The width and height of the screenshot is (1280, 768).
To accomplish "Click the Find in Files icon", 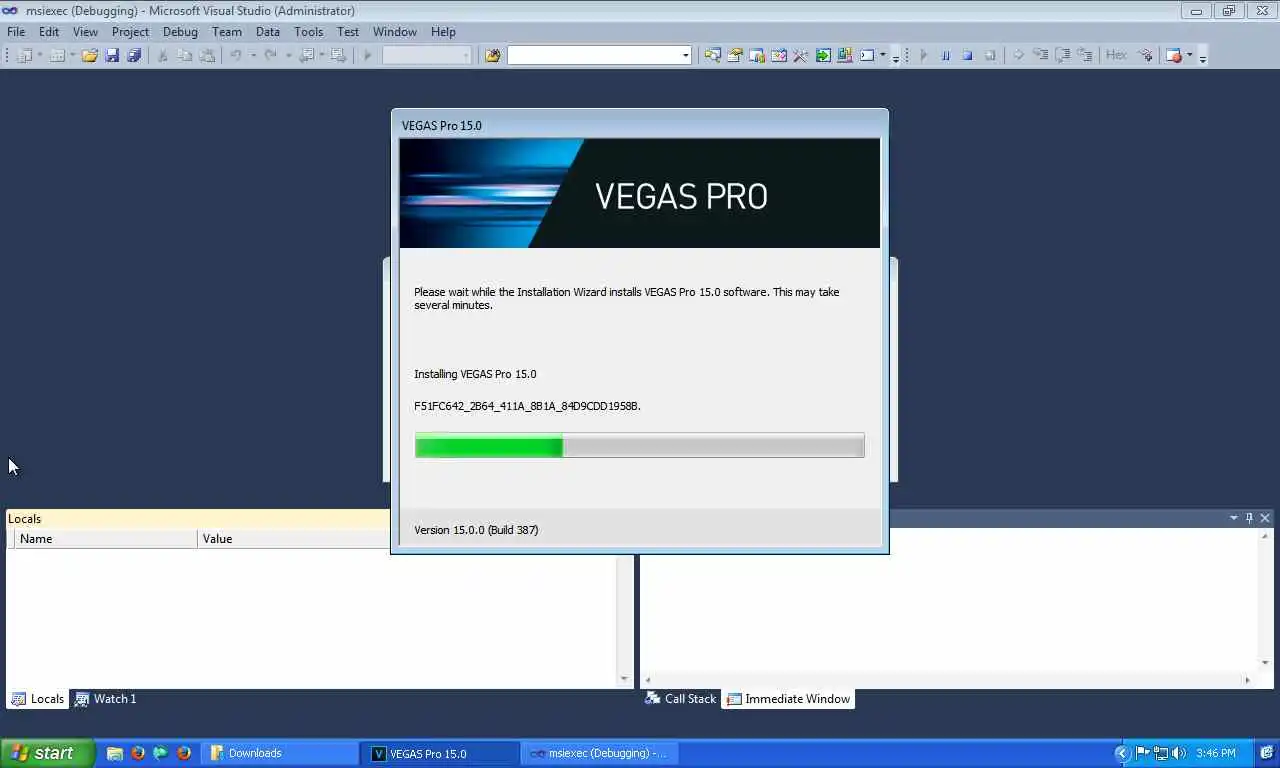I will 492,55.
